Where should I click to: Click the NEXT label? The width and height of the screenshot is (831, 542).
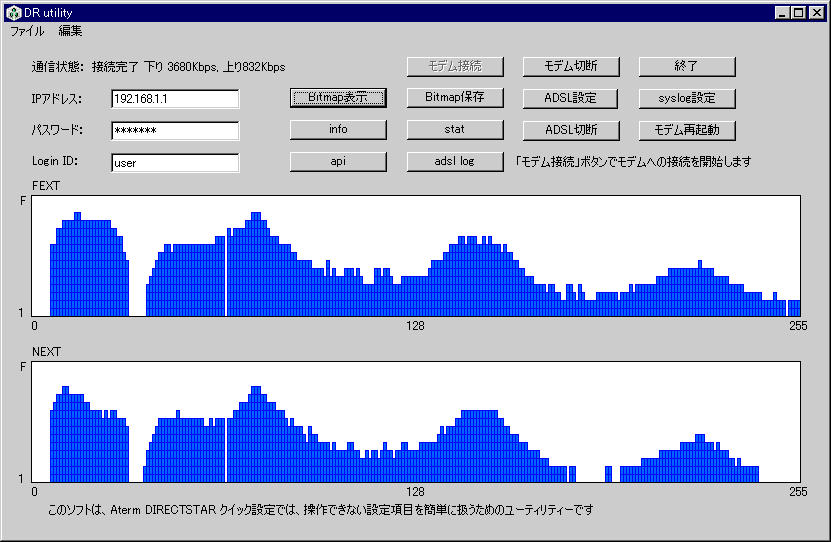[46, 352]
